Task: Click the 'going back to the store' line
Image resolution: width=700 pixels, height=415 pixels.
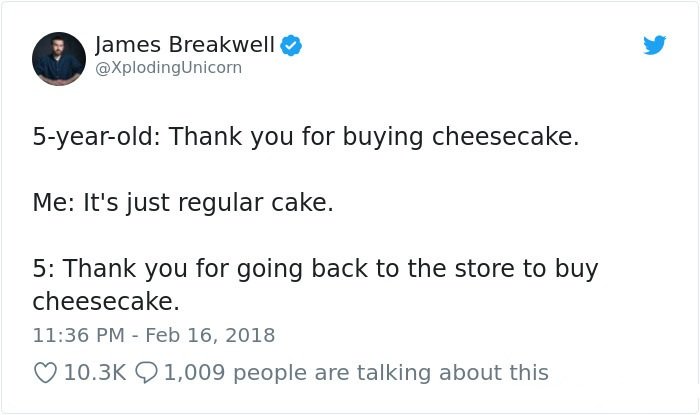Action: point(315,269)
